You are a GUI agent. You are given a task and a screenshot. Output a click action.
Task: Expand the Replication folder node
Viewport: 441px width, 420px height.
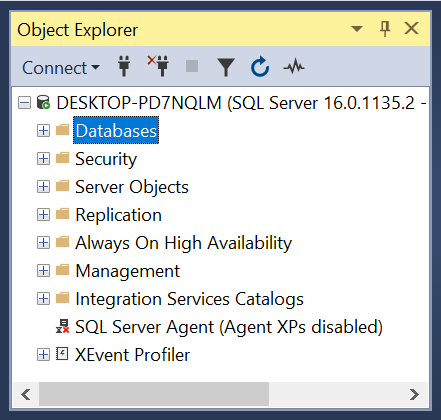point(43,215)
